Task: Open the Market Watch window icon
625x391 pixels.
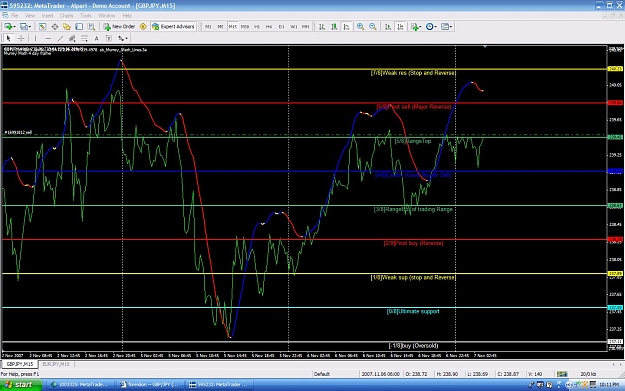Action: pyautogui.click(x=42, y=27)
